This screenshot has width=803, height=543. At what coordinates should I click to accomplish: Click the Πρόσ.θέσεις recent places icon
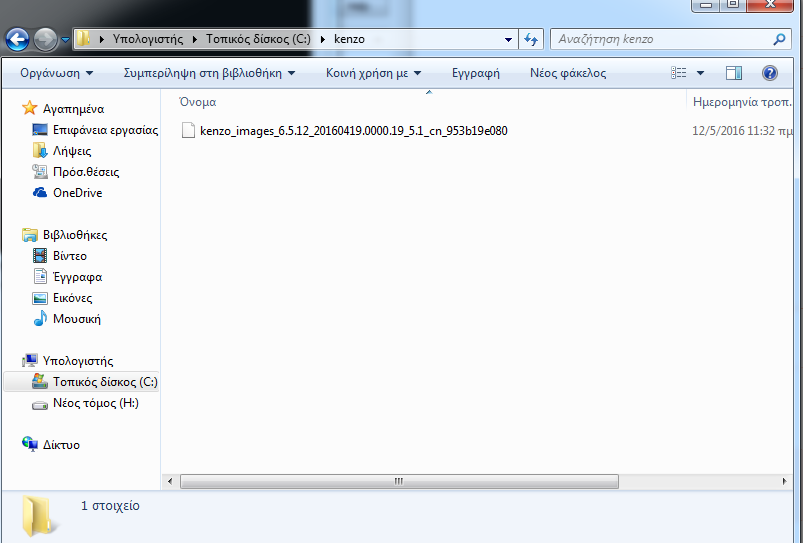40,172
